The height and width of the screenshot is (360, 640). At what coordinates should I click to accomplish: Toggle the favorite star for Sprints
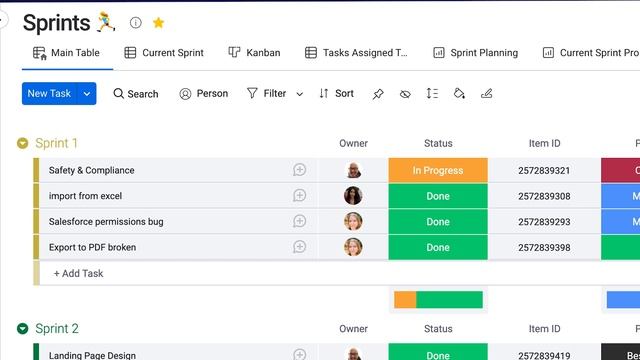pos(158,22)
